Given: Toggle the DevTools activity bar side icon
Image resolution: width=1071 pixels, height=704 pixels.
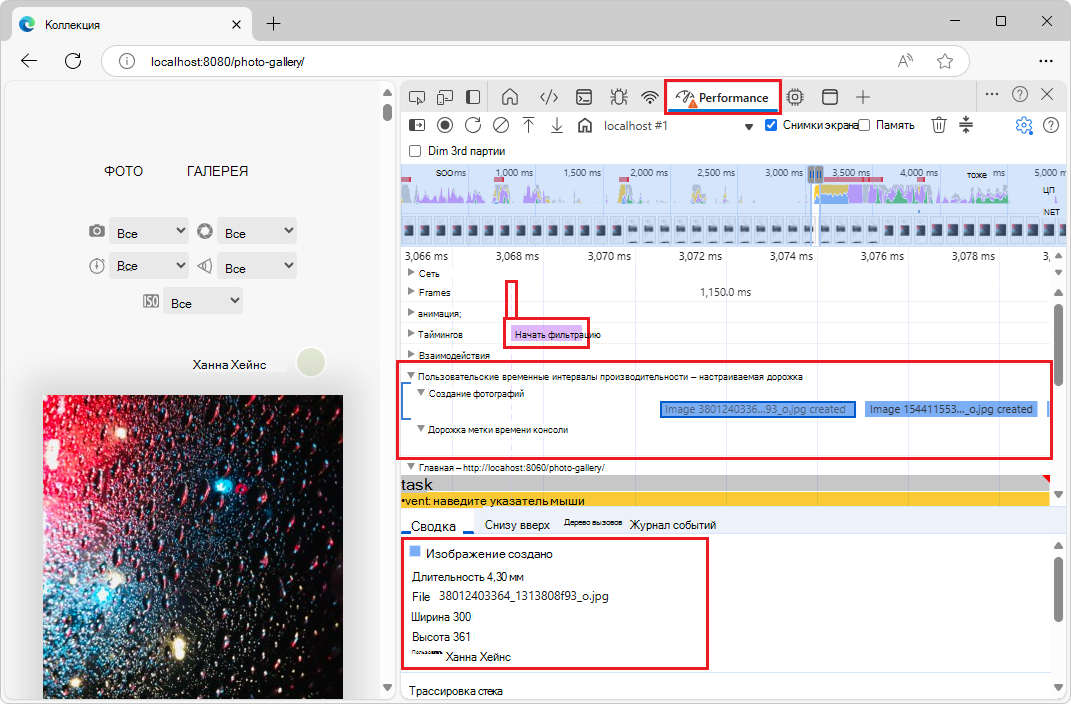Looking at the screenshot, I should click(x=473, y=97).
